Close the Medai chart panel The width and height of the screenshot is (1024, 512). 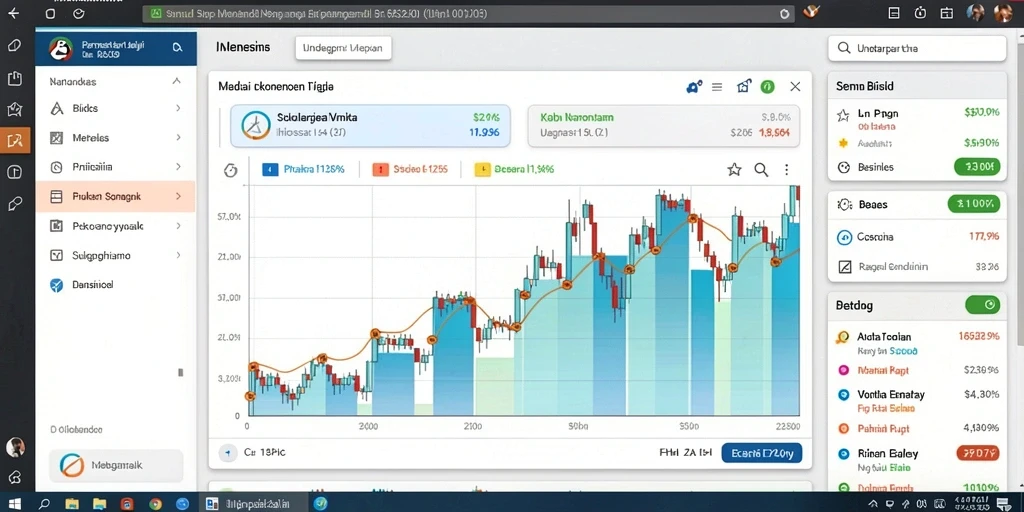795,86
